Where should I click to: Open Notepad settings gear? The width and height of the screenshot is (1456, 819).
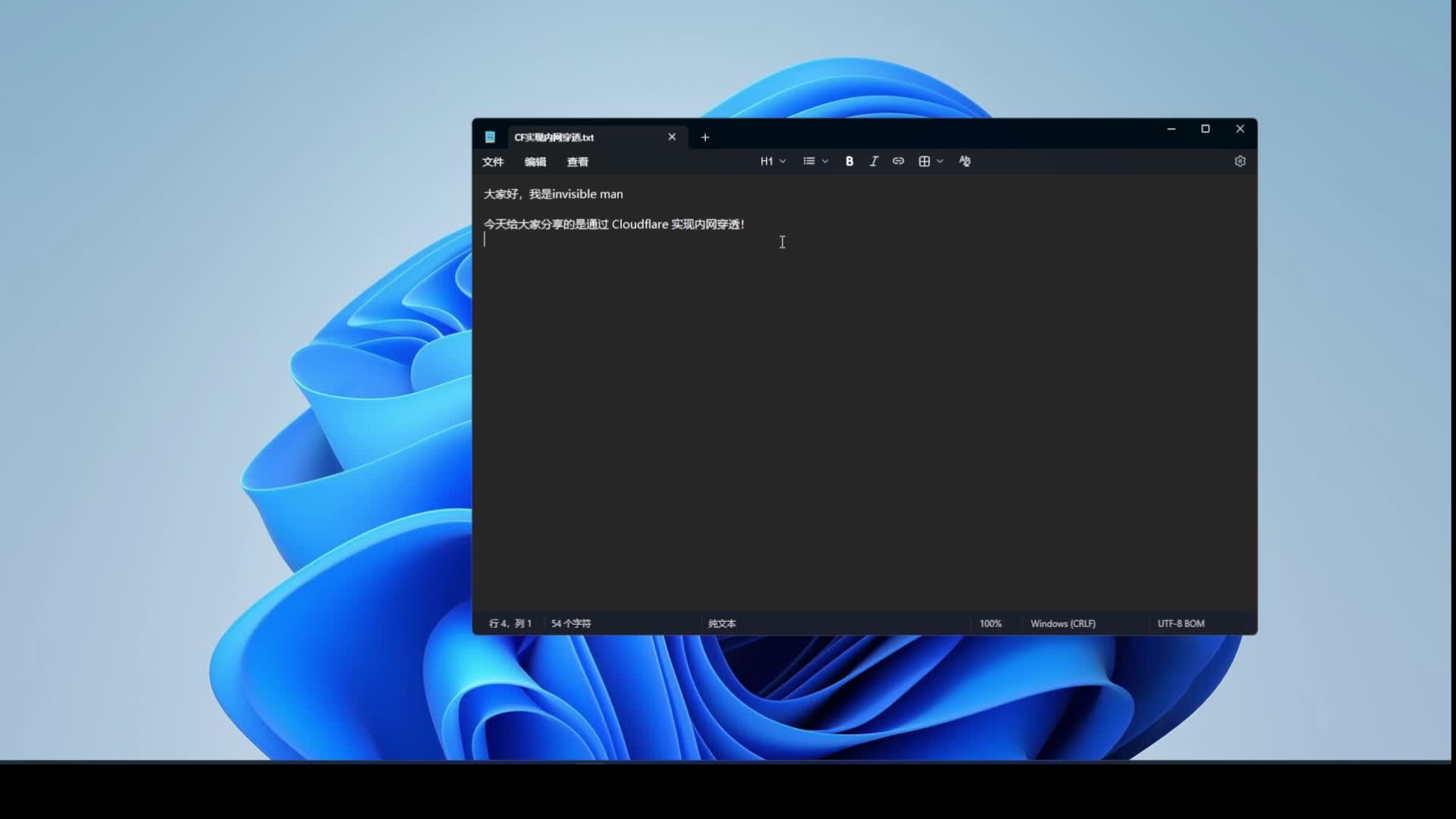pos(1240,162)
